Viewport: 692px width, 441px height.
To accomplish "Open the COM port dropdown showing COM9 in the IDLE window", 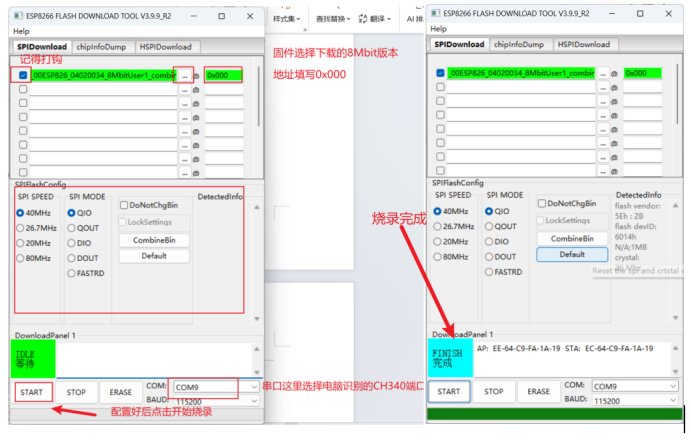I will click(x=204, y=386).
